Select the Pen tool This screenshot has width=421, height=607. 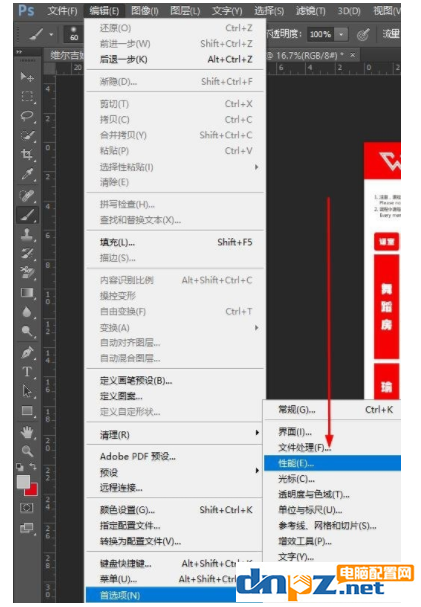click(27, 352)
